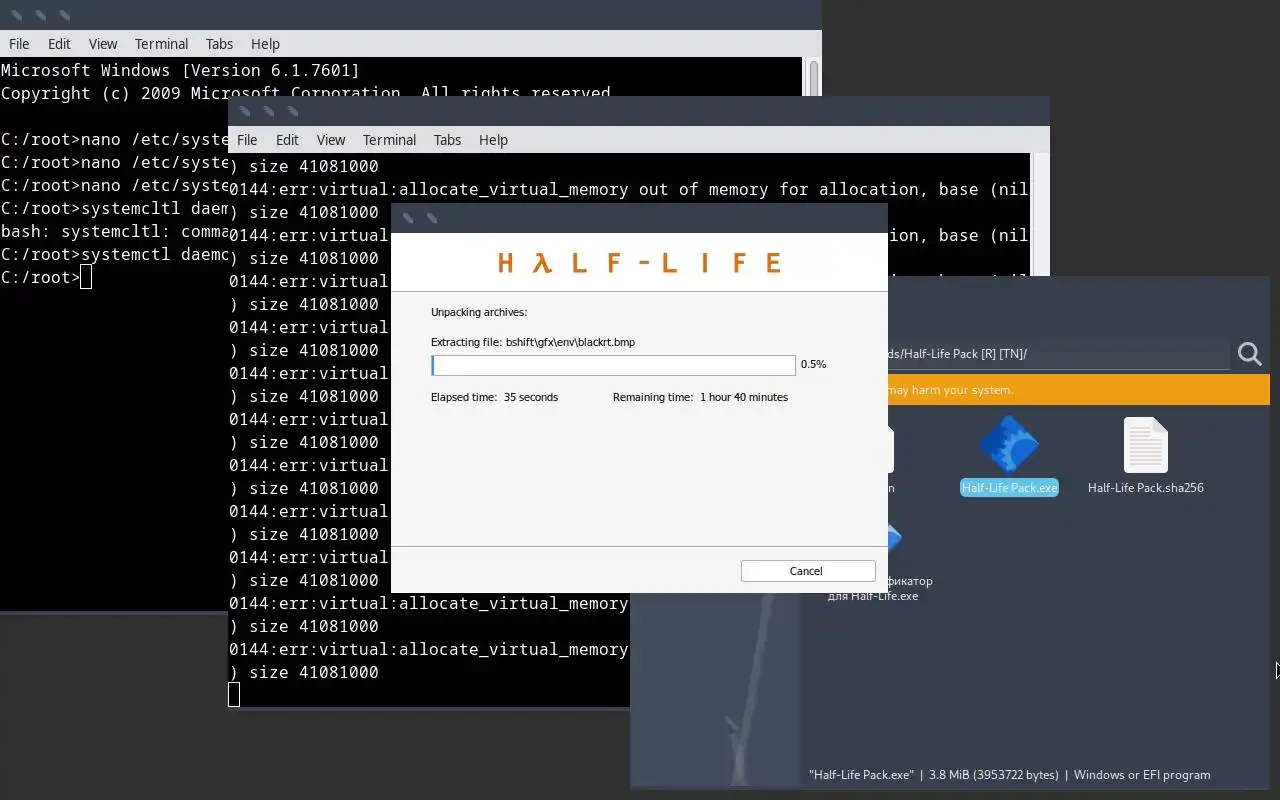Open Terminal menu in the front terminal window
1280x800 pixels.
[x=389, y=140]
